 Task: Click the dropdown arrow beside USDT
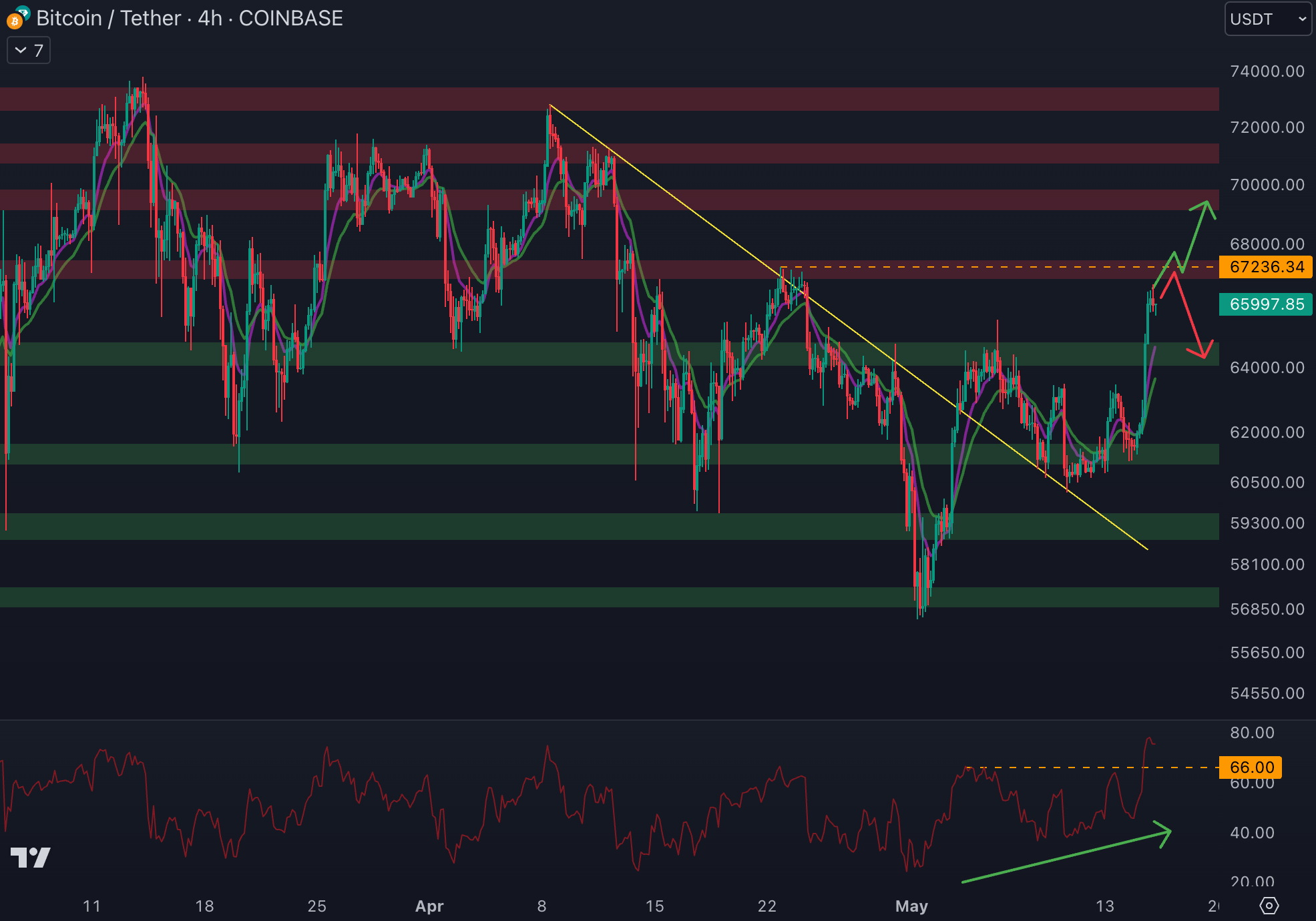tap(1301, 19)
